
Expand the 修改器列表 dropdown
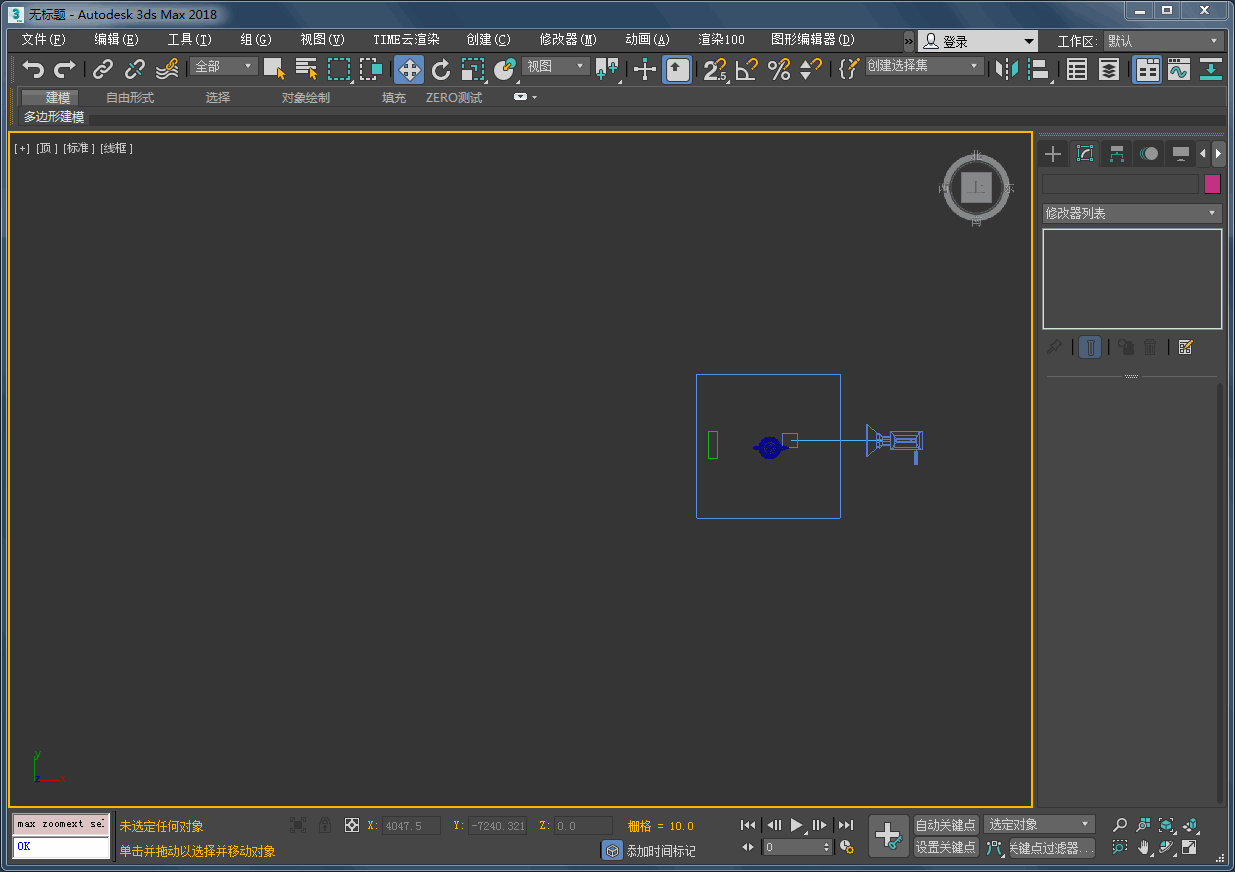click(1132, 213)
